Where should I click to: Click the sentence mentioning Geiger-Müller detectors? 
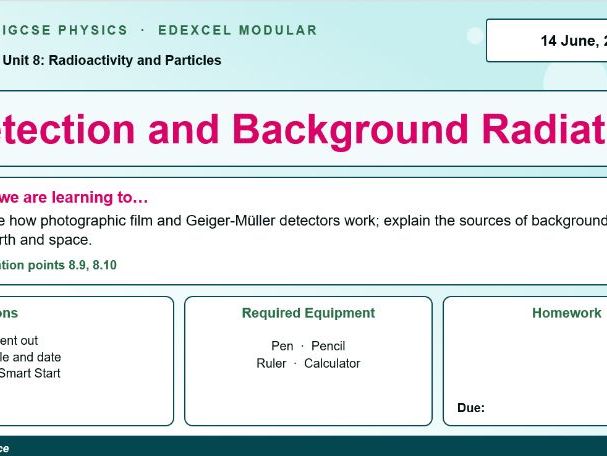pos(304,221)
